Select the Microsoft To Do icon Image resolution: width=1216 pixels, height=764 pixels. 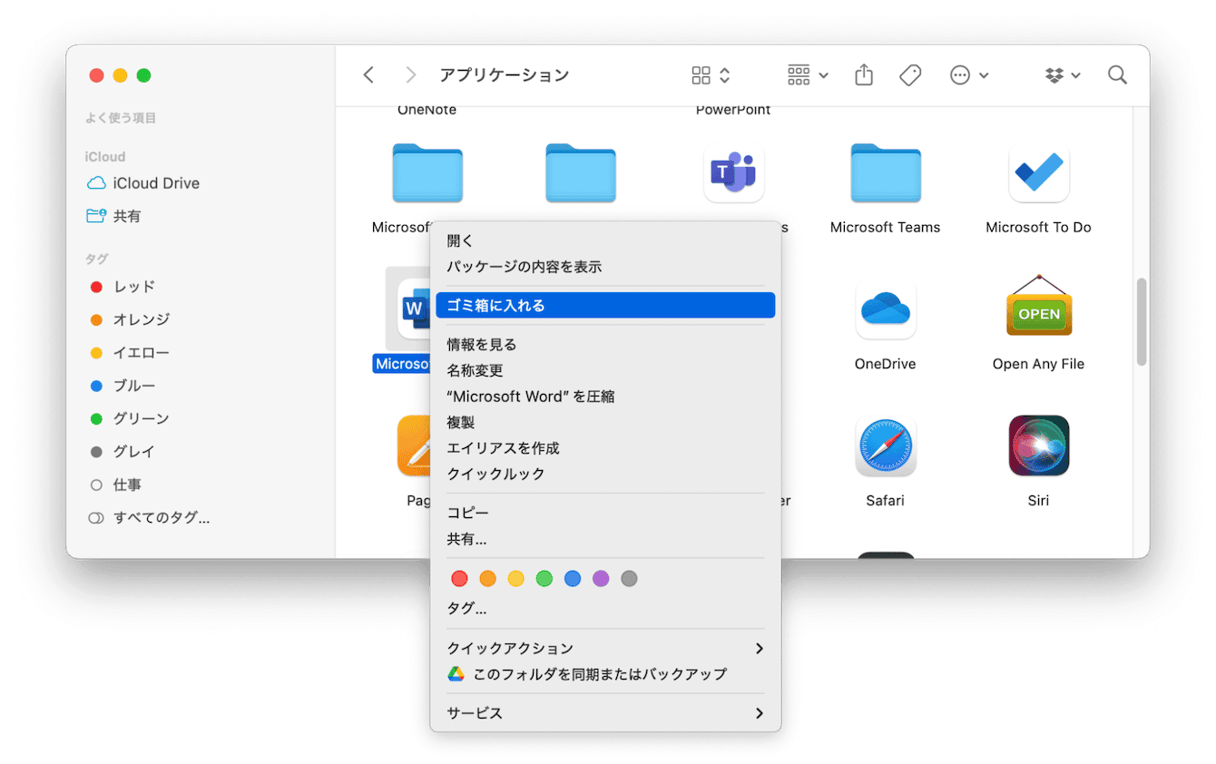pyautogui.click(x=1038, y=173)
